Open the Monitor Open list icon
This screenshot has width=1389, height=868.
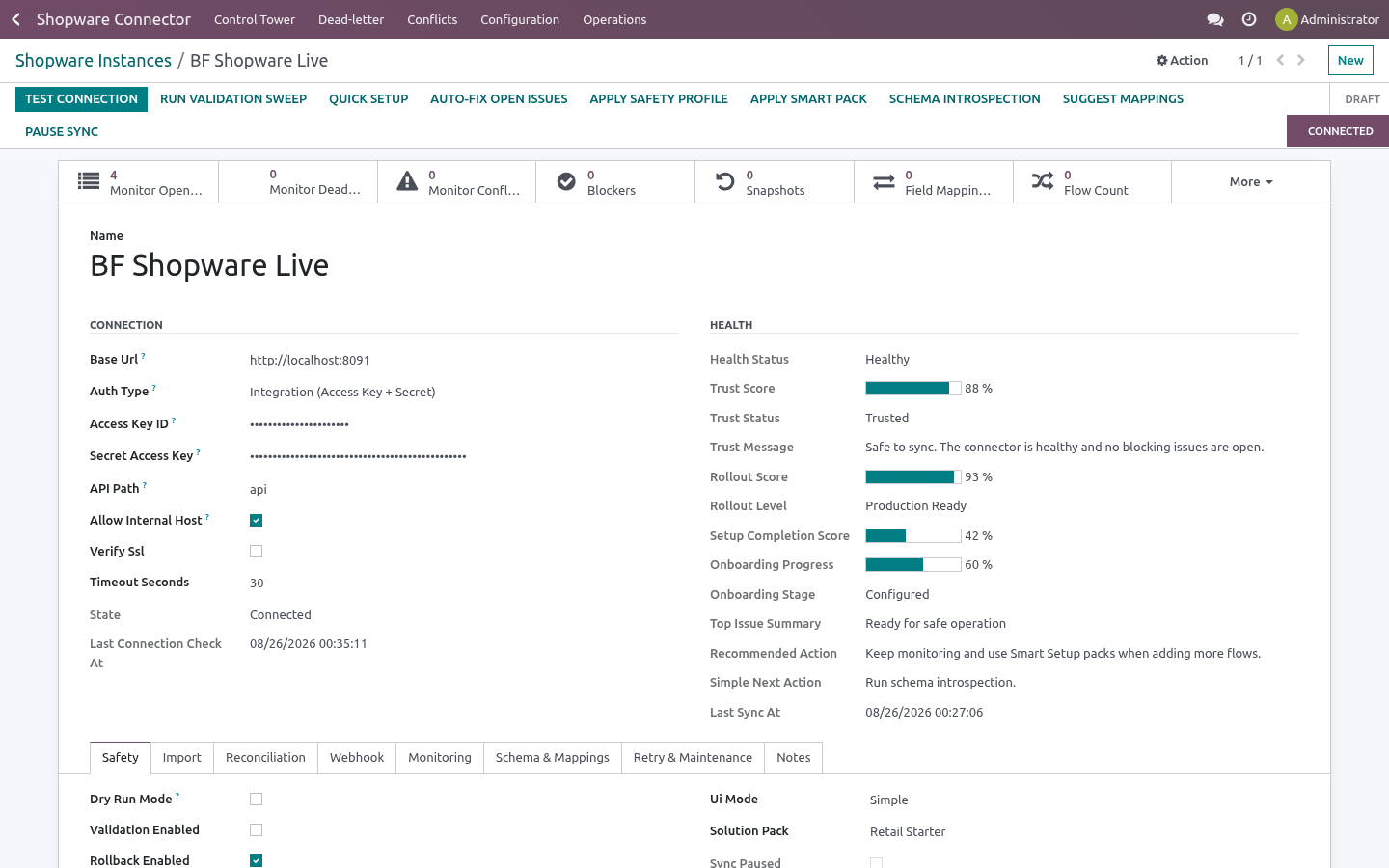pos(89,181)
